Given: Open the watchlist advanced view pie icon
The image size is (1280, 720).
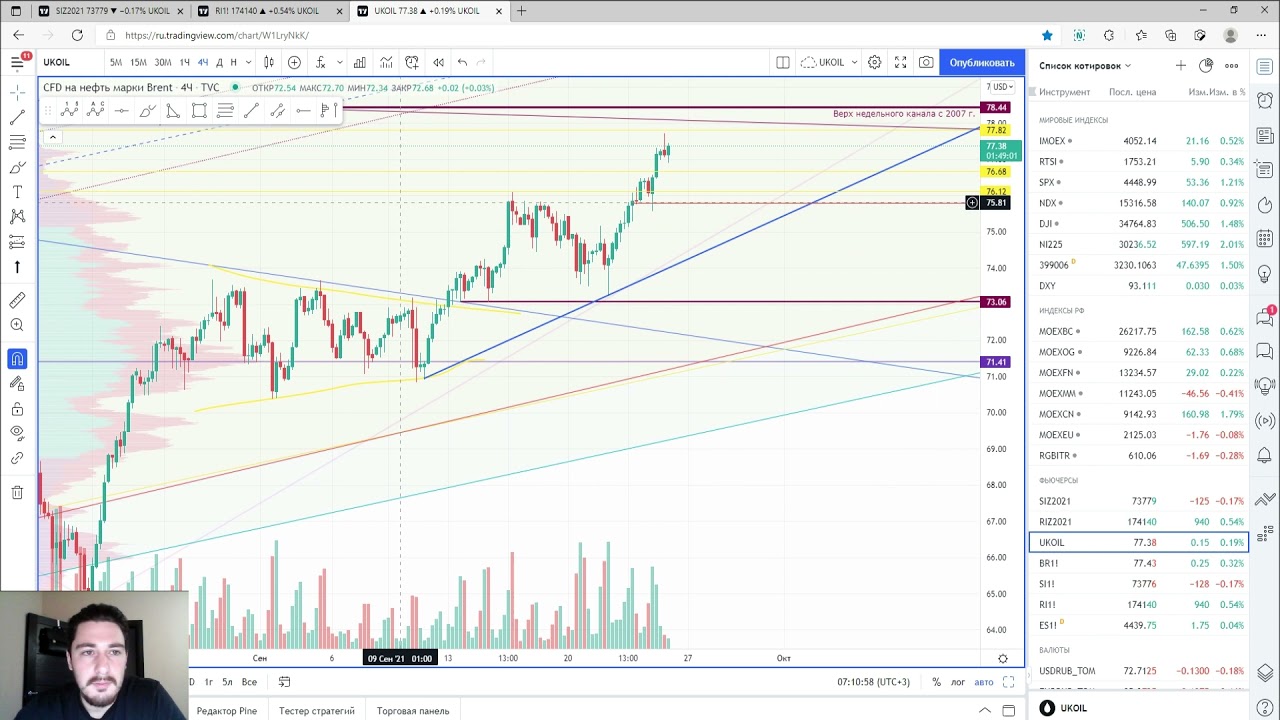Looking at the screenshot, I should click(x=1206, y=66).
